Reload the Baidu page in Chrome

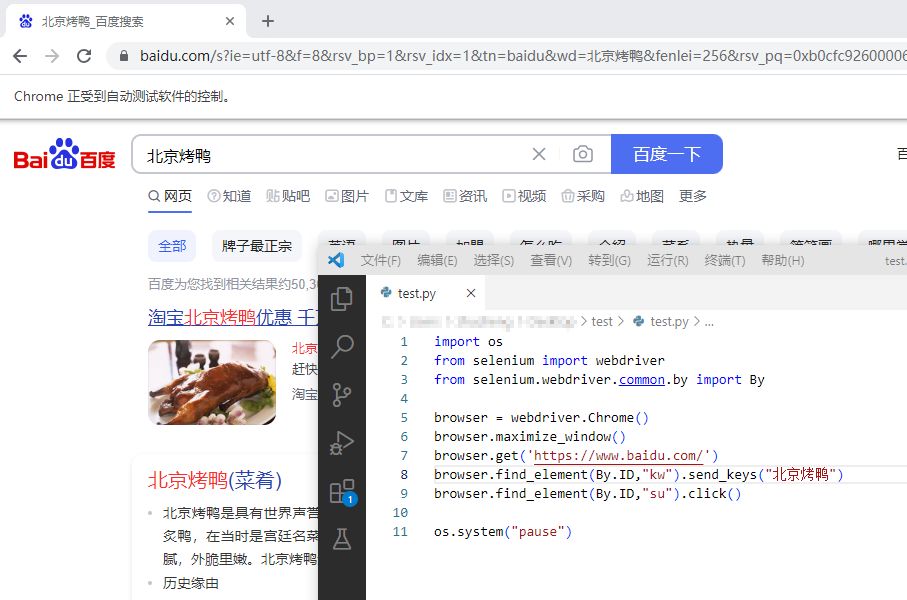click(84, 56)
